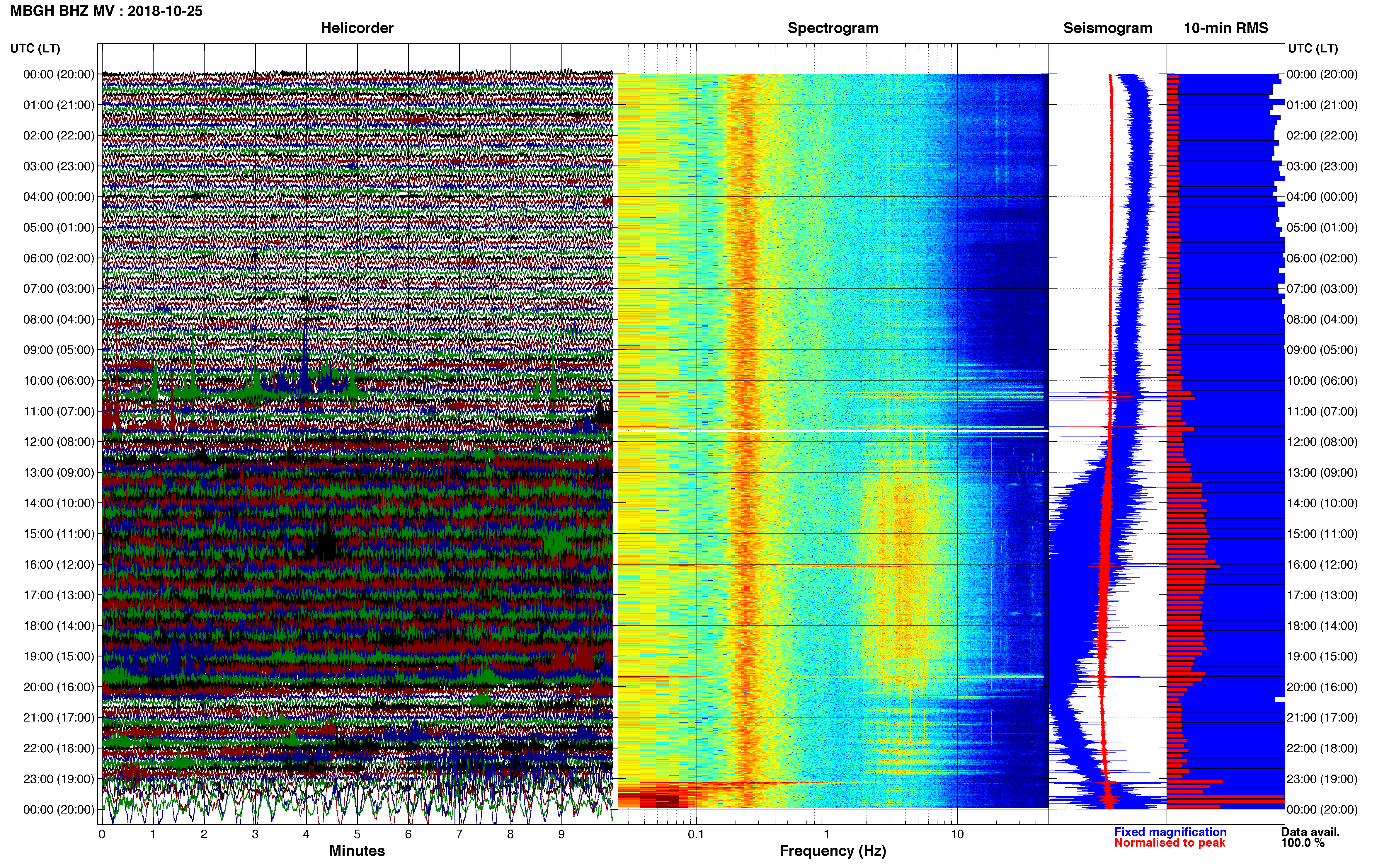Click Minutes axis tick label '4'

(x=306, y=834)
